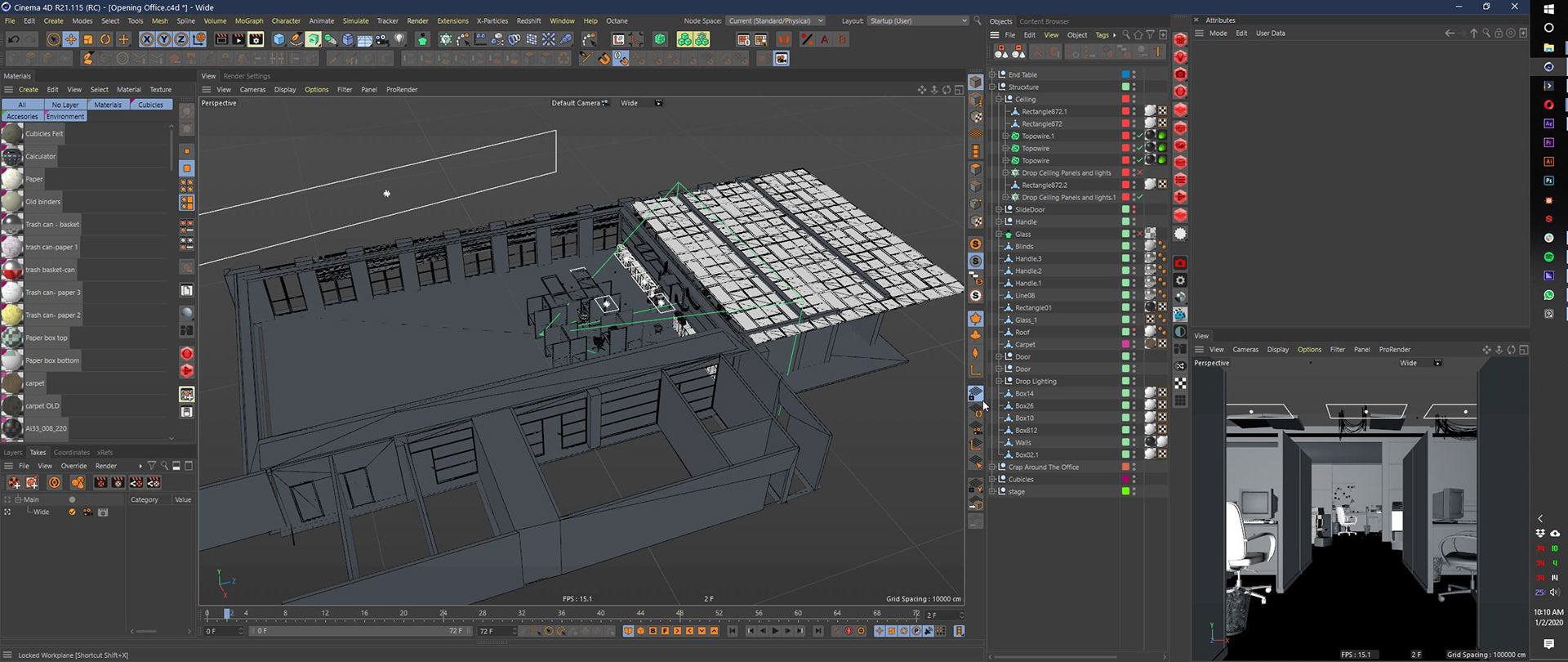The width and height of the screenshot is (1568, 662).
Task: Add a Cube primitive from toolbar
Action: (279, 39)
